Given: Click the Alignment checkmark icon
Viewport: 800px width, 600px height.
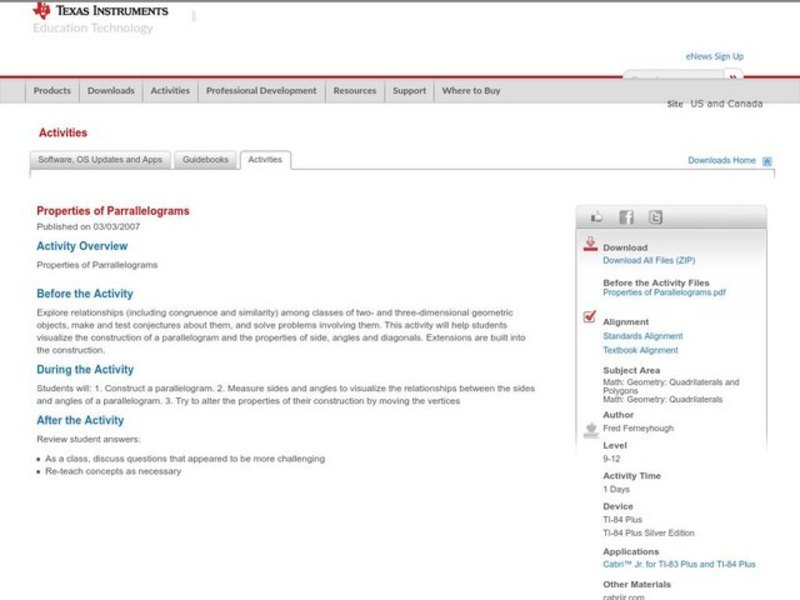Looking at the screenshot, I should pyautogui.click(x=590, y=318).
